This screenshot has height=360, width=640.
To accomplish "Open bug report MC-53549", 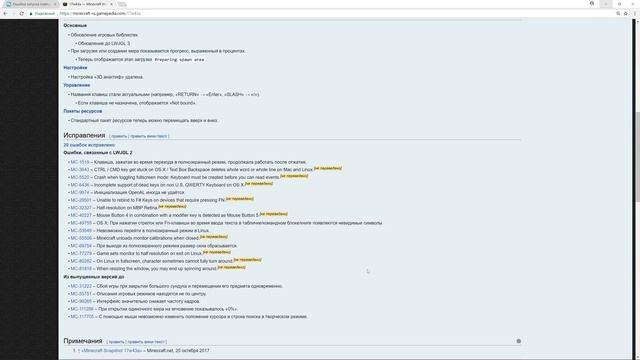I will [81, 231].
